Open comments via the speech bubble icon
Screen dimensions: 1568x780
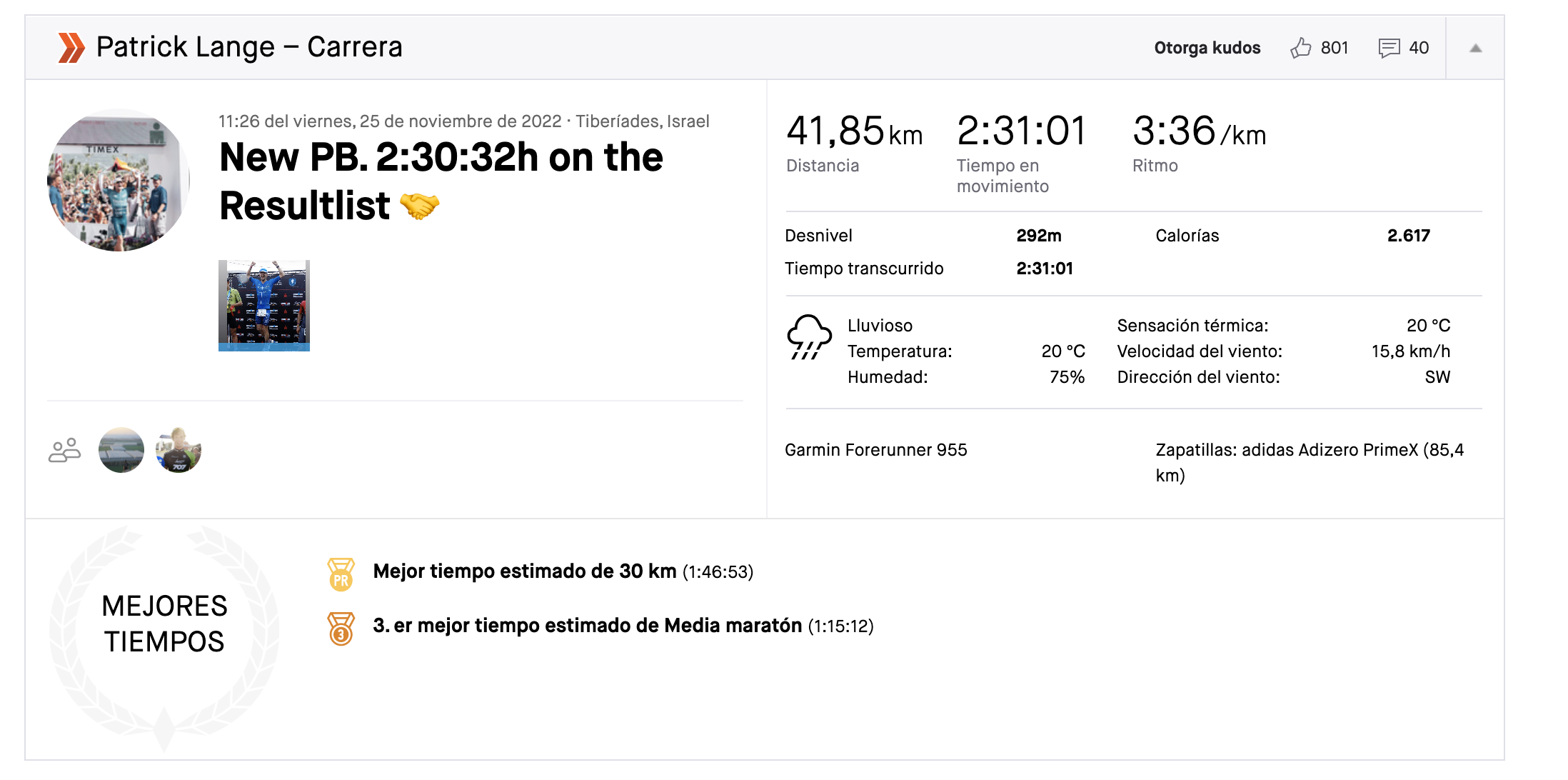point(1389,48)
